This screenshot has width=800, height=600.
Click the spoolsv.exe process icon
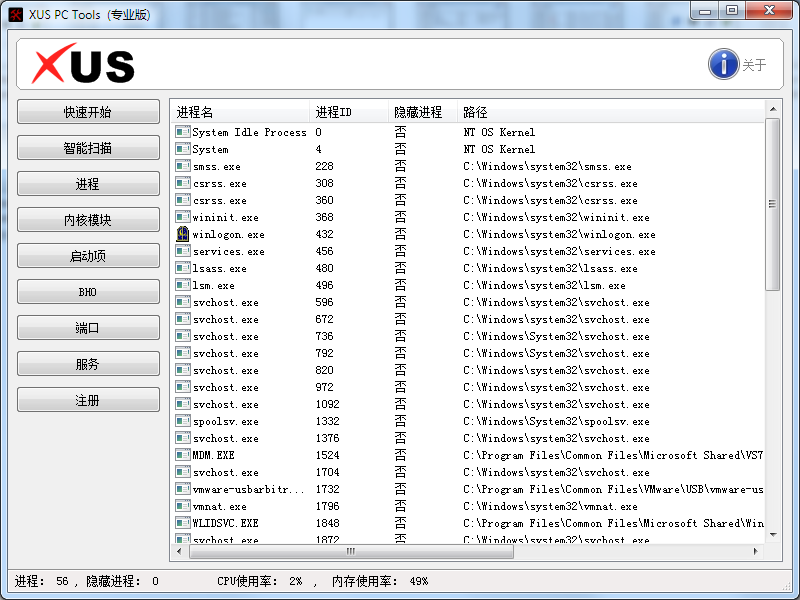coord(182,421)
